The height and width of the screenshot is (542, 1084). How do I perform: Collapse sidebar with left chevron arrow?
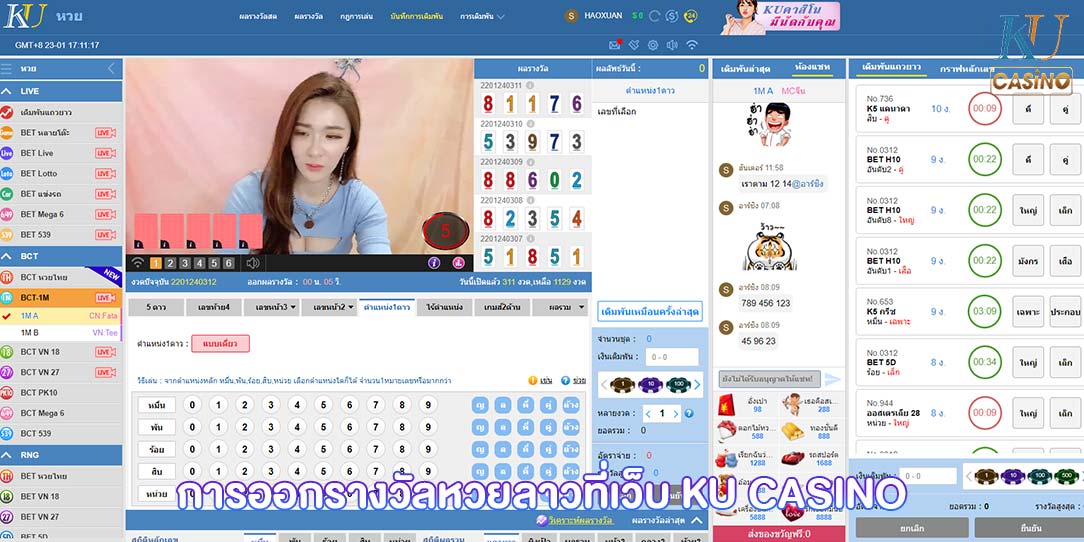point(111,68)
